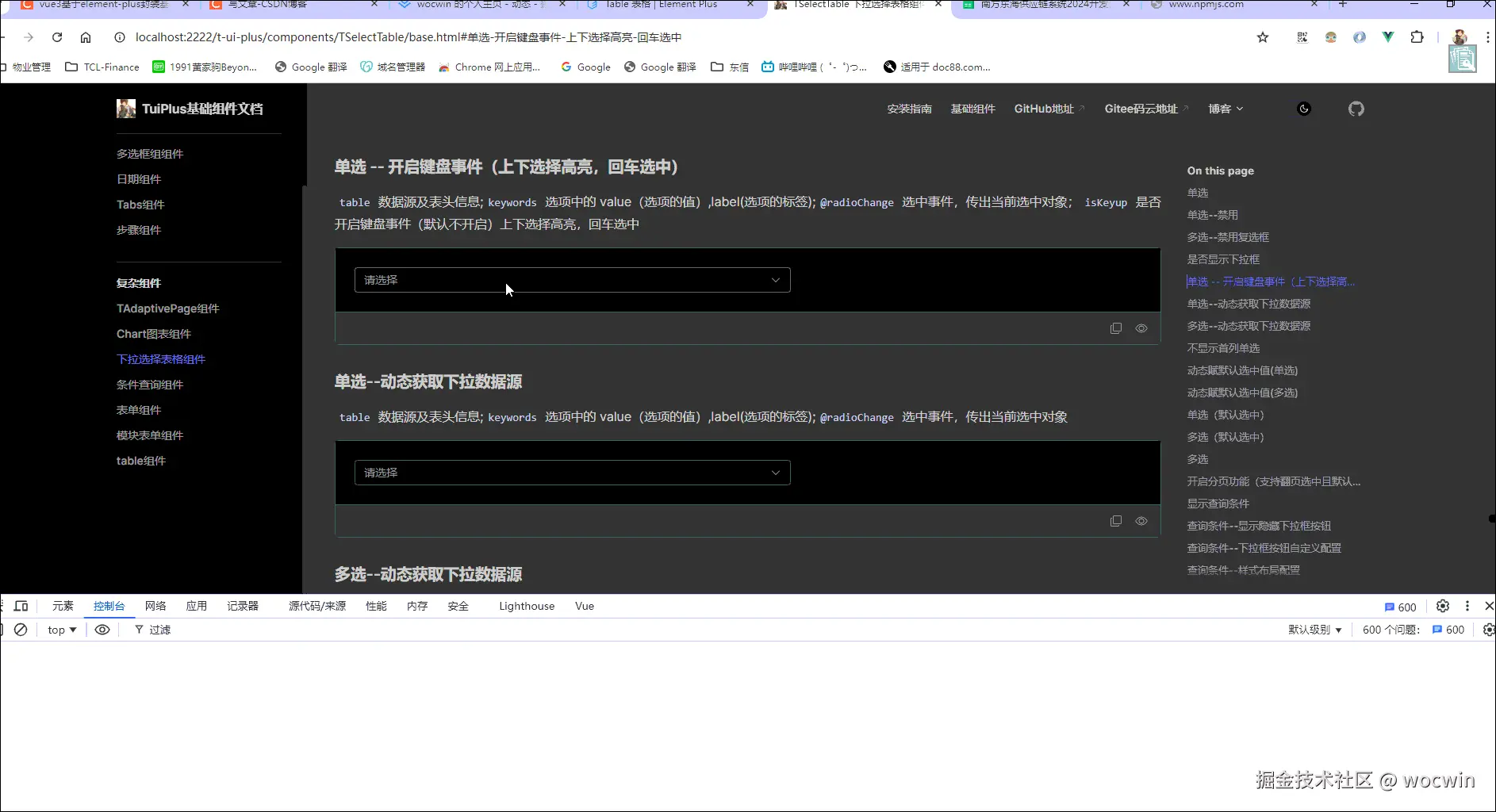This screenshot has height=812, width=1496.
Task: Create live expression with the eye icon
Action: 102,629
